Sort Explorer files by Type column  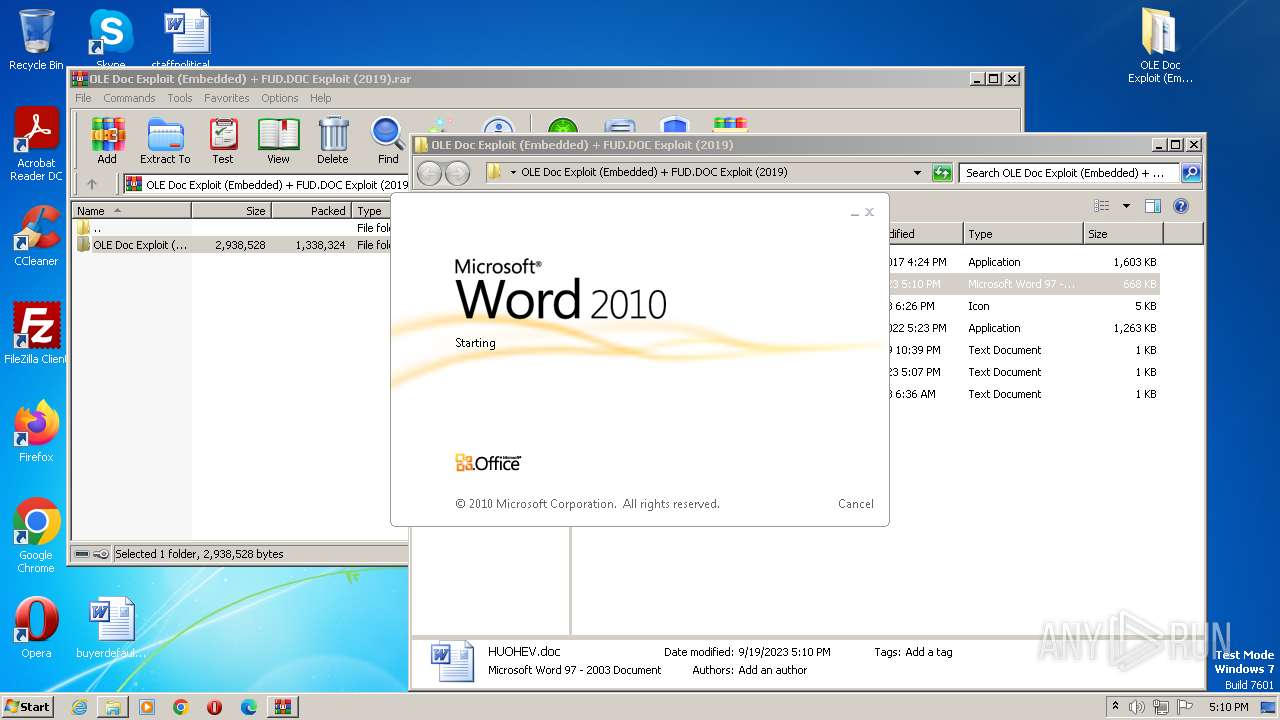tap(1023, 234)
